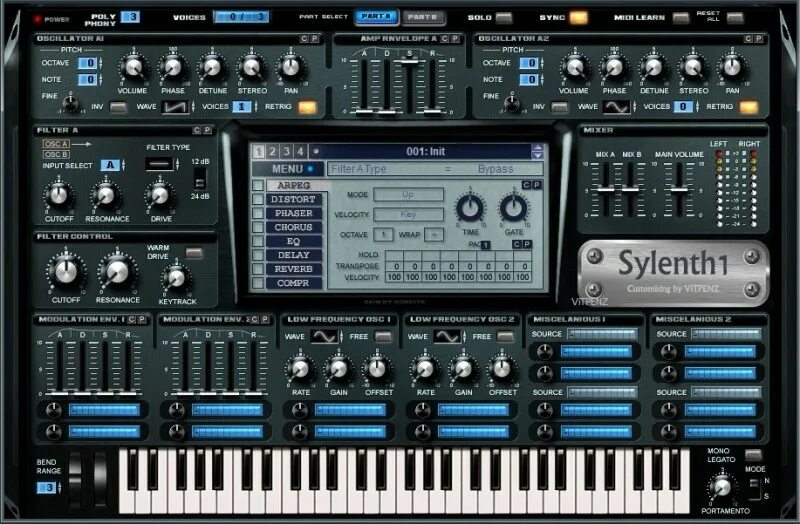
Task: Click the Filter A Resonance knob
Action: pos(106,195)
